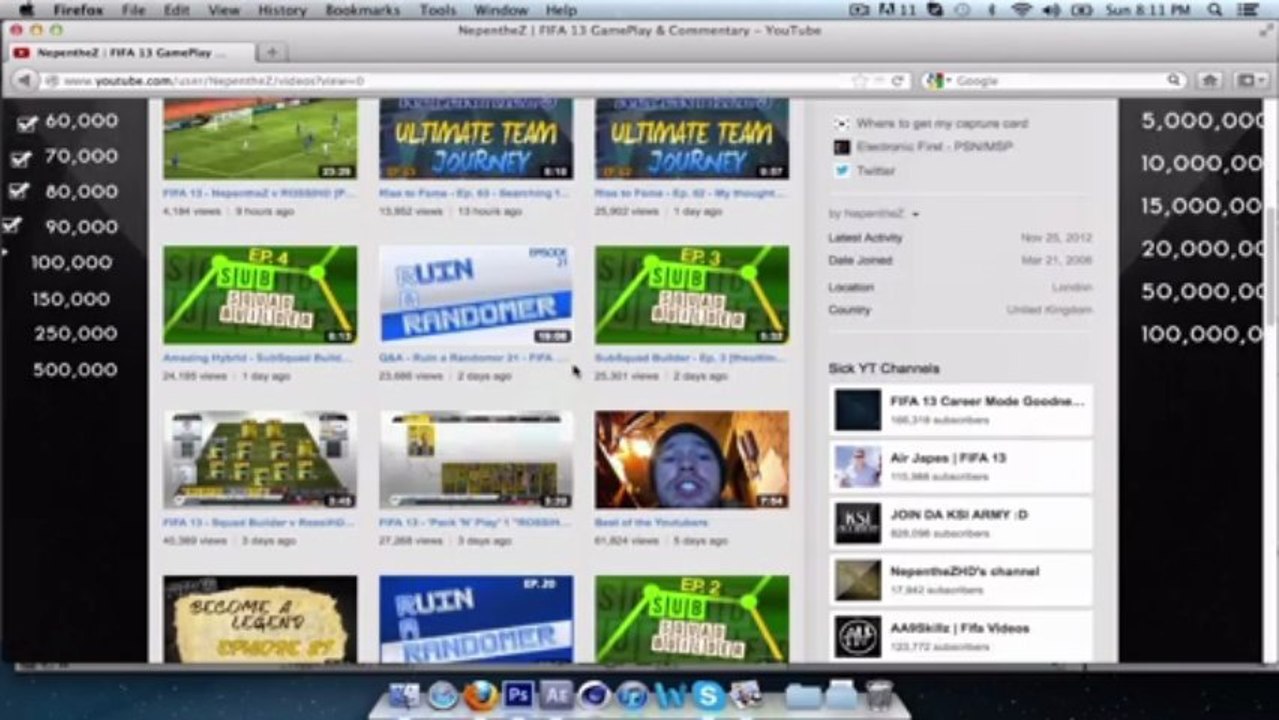This screenshot has width=1279, height=720.
Task: Open Rise to Fame Ep. 62 thumbnail
Action: click(692, 139)
